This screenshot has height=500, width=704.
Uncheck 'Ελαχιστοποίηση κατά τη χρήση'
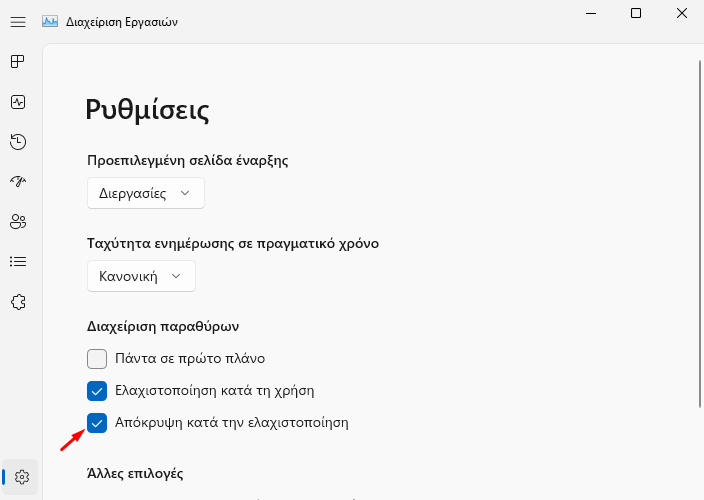pyautogui.click(x=97, y=390)
